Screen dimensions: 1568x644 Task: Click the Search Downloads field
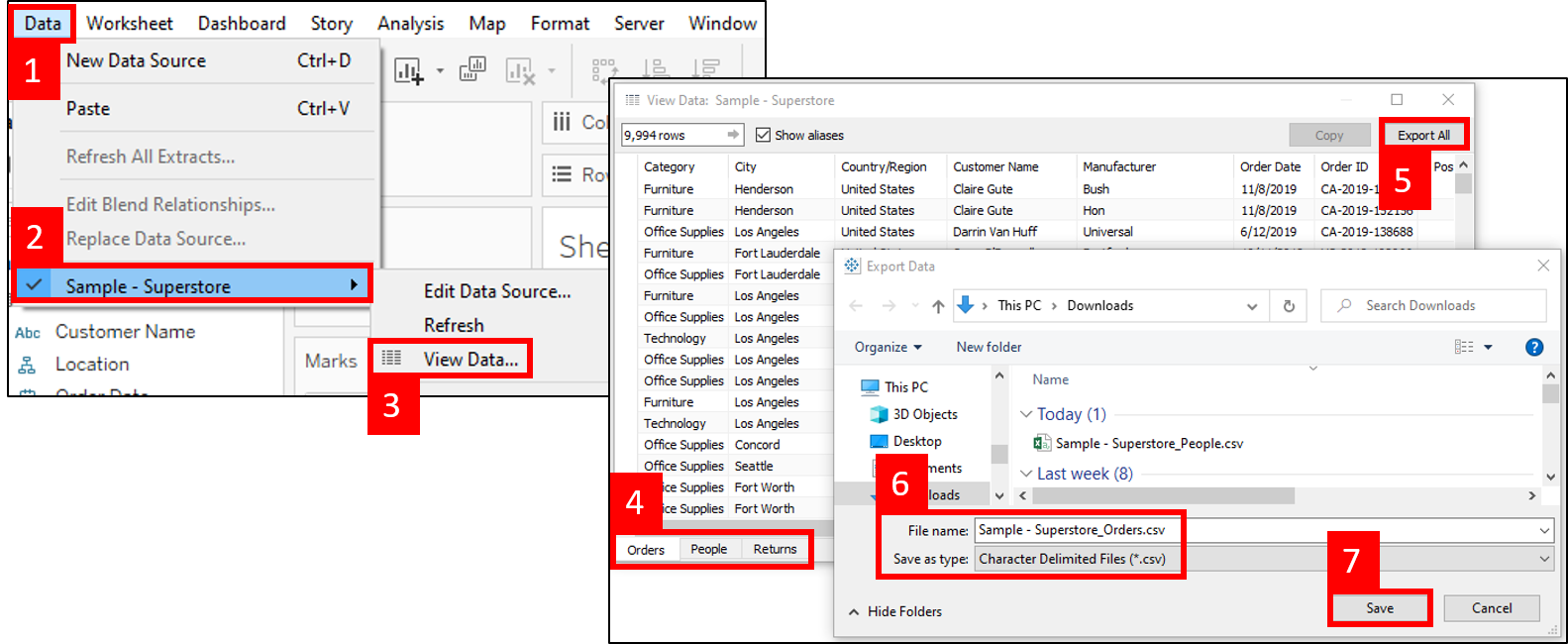1433,305
